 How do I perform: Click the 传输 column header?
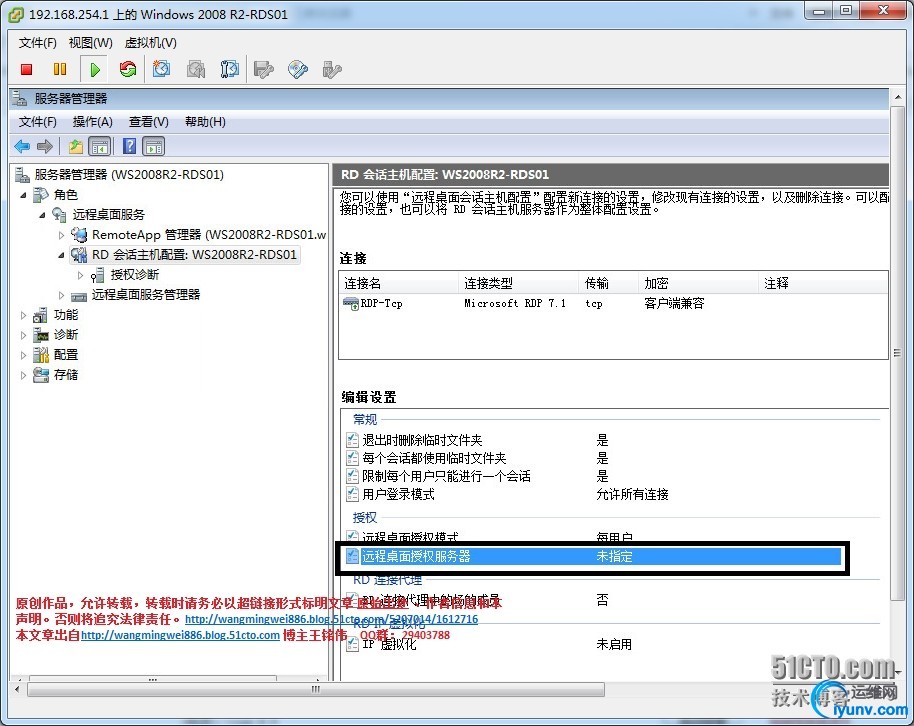[x=609, y=283]
